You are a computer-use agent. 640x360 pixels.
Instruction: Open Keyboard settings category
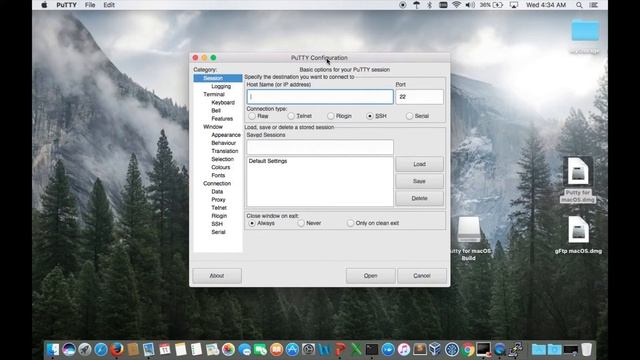[223, 102]
